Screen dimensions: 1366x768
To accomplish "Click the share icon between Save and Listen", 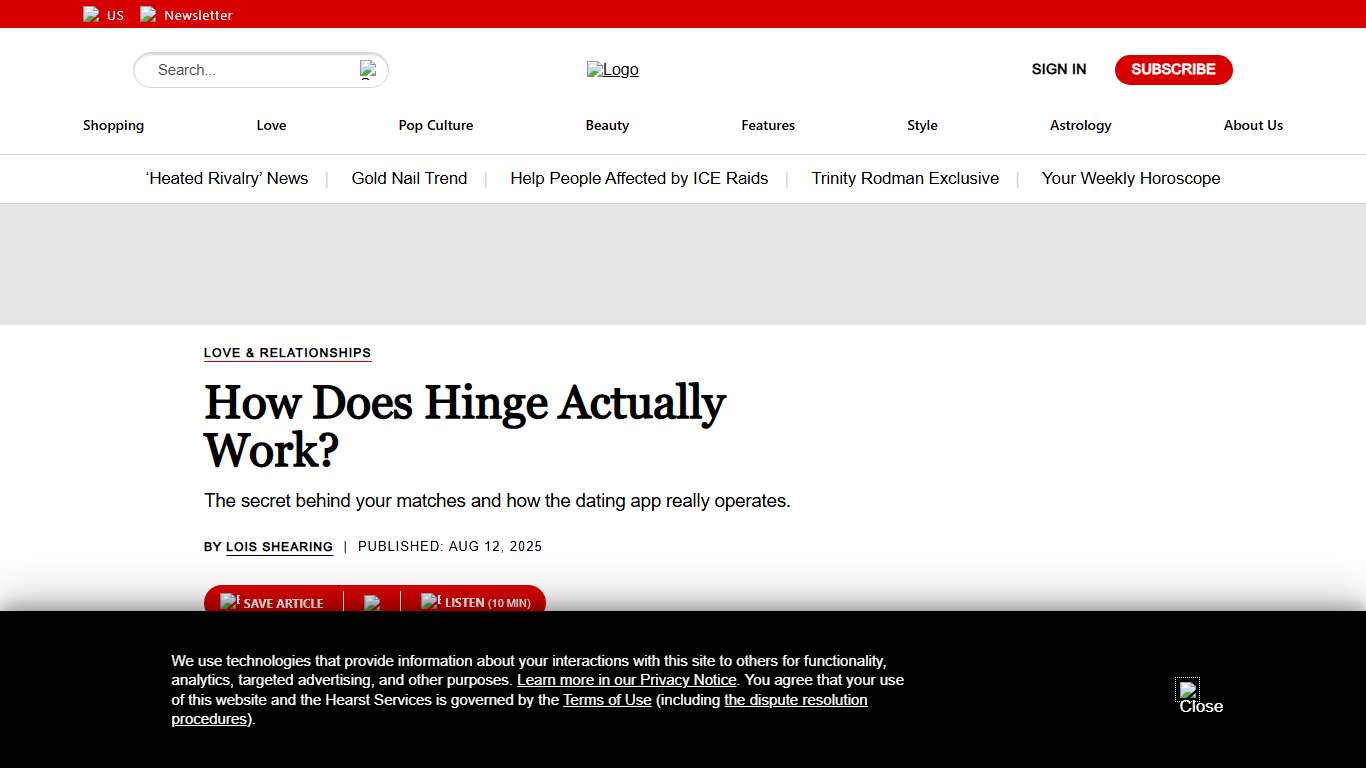I will pos(374,603).
